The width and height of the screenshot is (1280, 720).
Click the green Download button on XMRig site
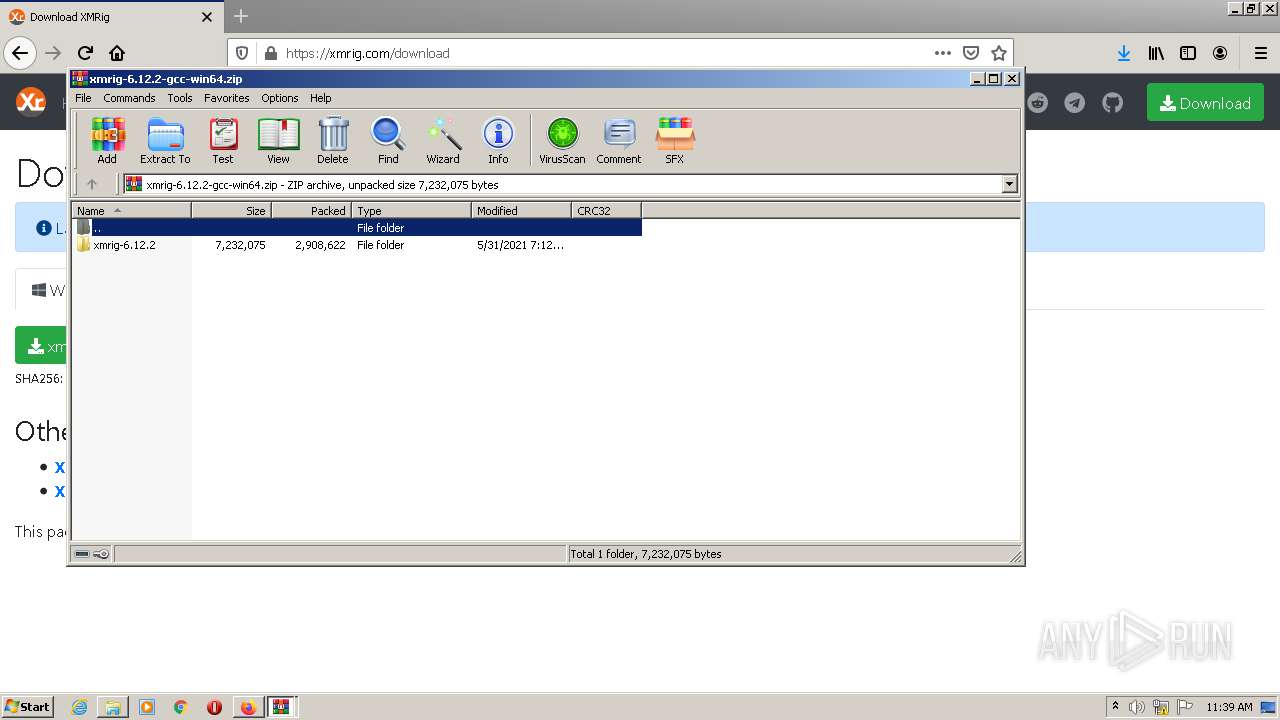[1205, 103]
